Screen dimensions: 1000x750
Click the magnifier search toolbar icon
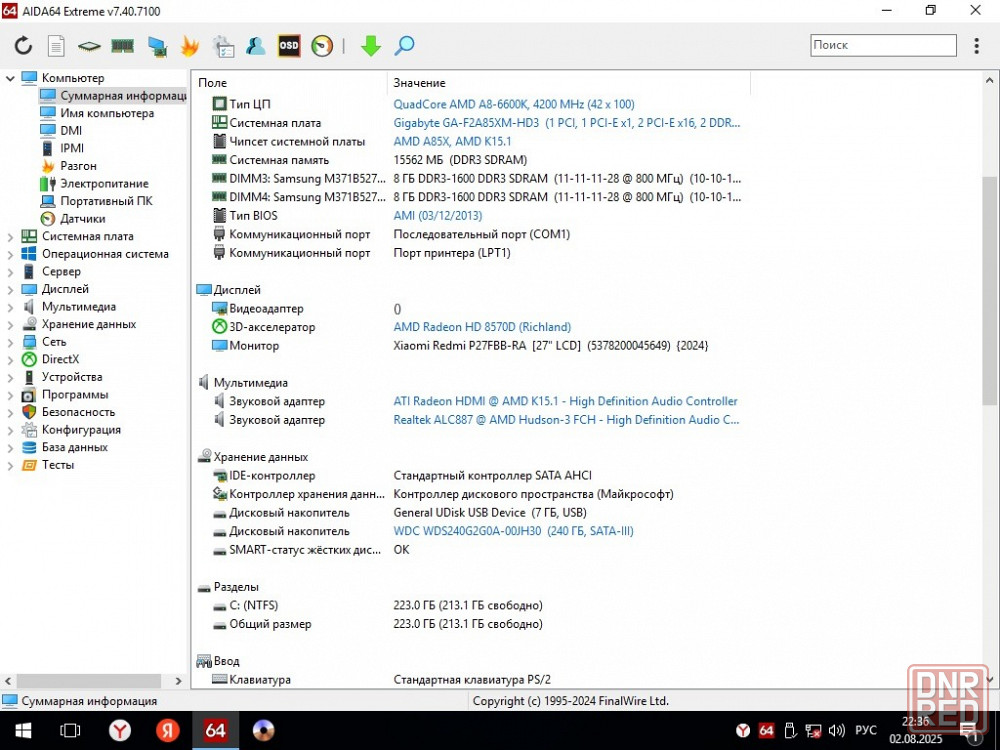pyautogui.click(x=404, y=45)
